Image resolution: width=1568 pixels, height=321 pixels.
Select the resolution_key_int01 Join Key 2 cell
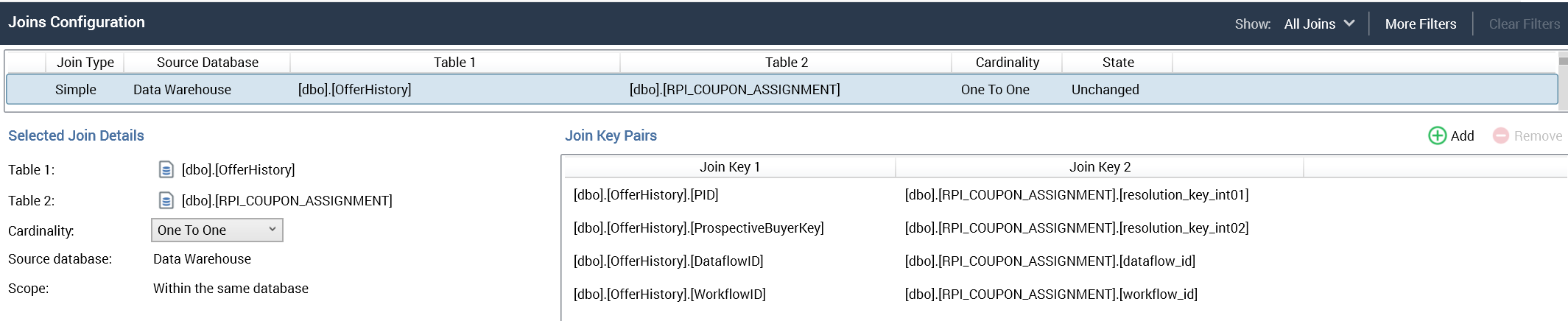click(x=1076, y=195)
